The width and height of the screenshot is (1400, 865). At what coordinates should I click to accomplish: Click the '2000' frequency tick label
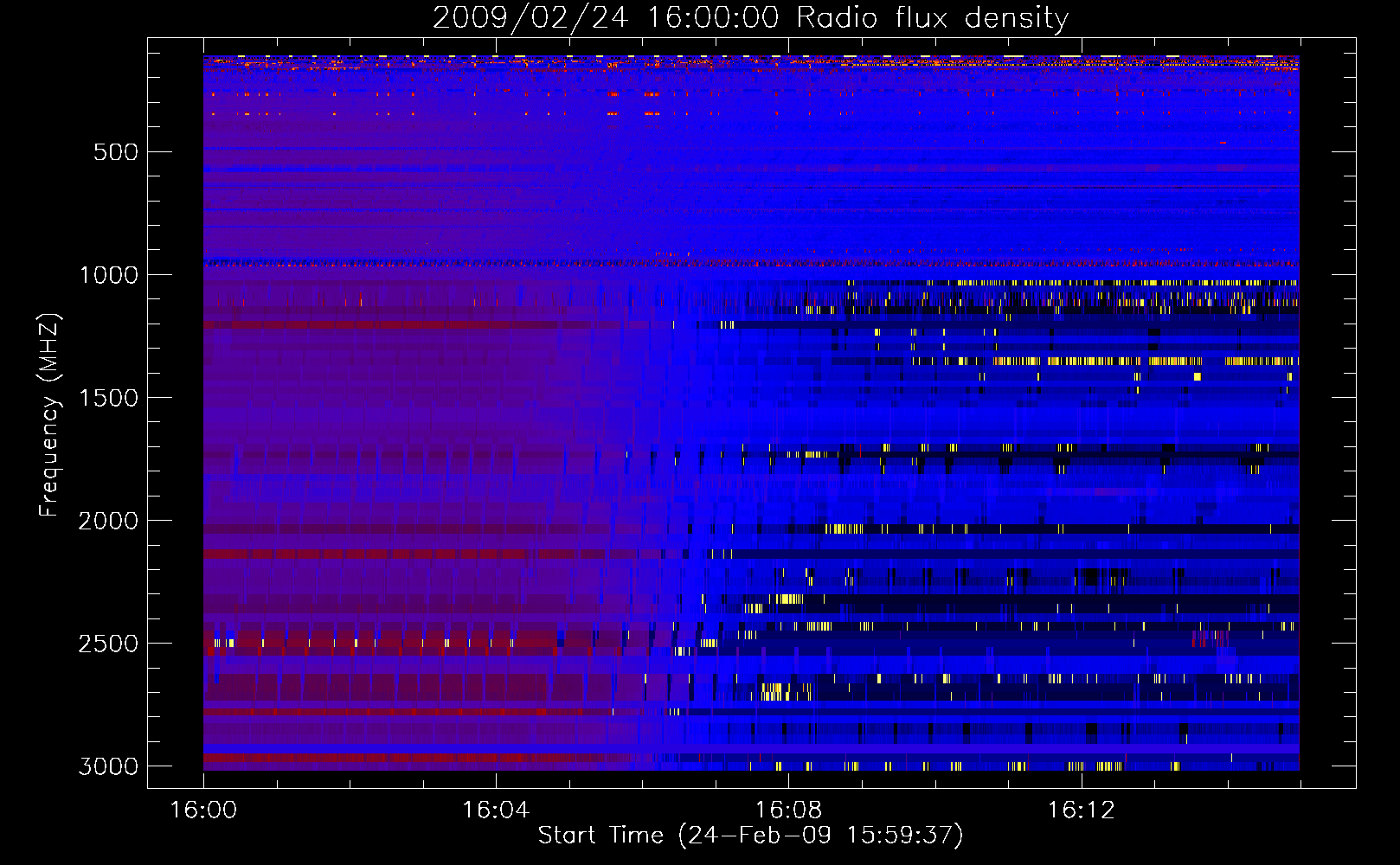coord(108,521)
